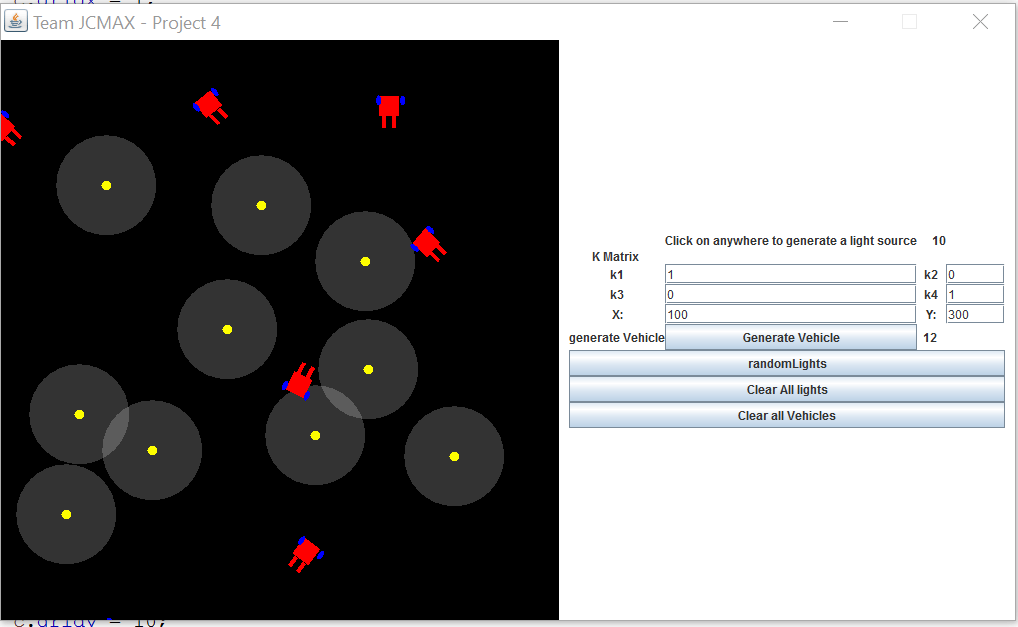Minimize the Team JCMAX window

(x=841, y=21)
